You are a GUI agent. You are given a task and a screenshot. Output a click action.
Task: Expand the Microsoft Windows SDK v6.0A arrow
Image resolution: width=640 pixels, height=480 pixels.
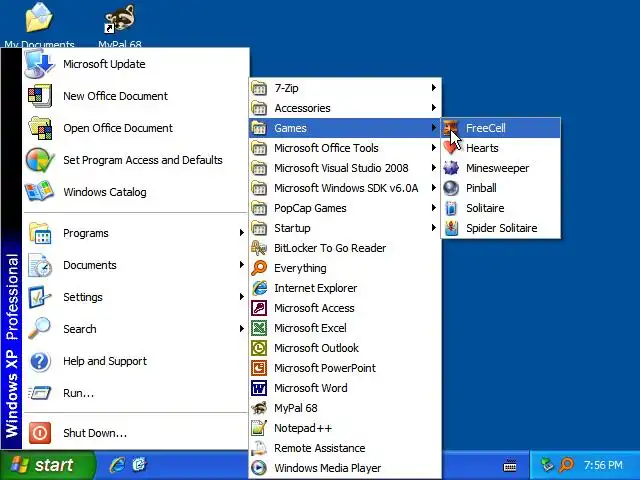(x=433, y=188)
